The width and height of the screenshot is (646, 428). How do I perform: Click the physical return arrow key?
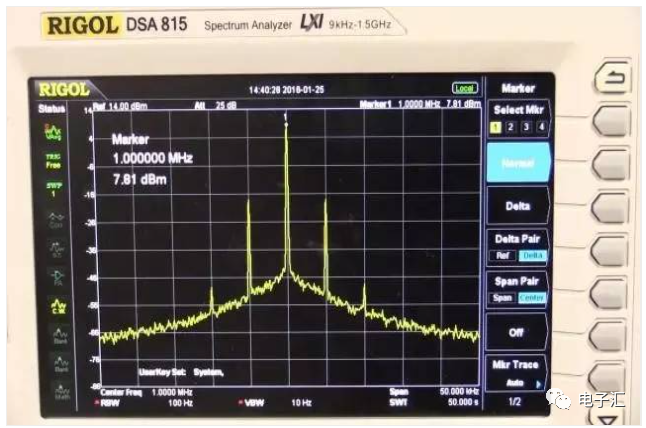tap(613, 78)
